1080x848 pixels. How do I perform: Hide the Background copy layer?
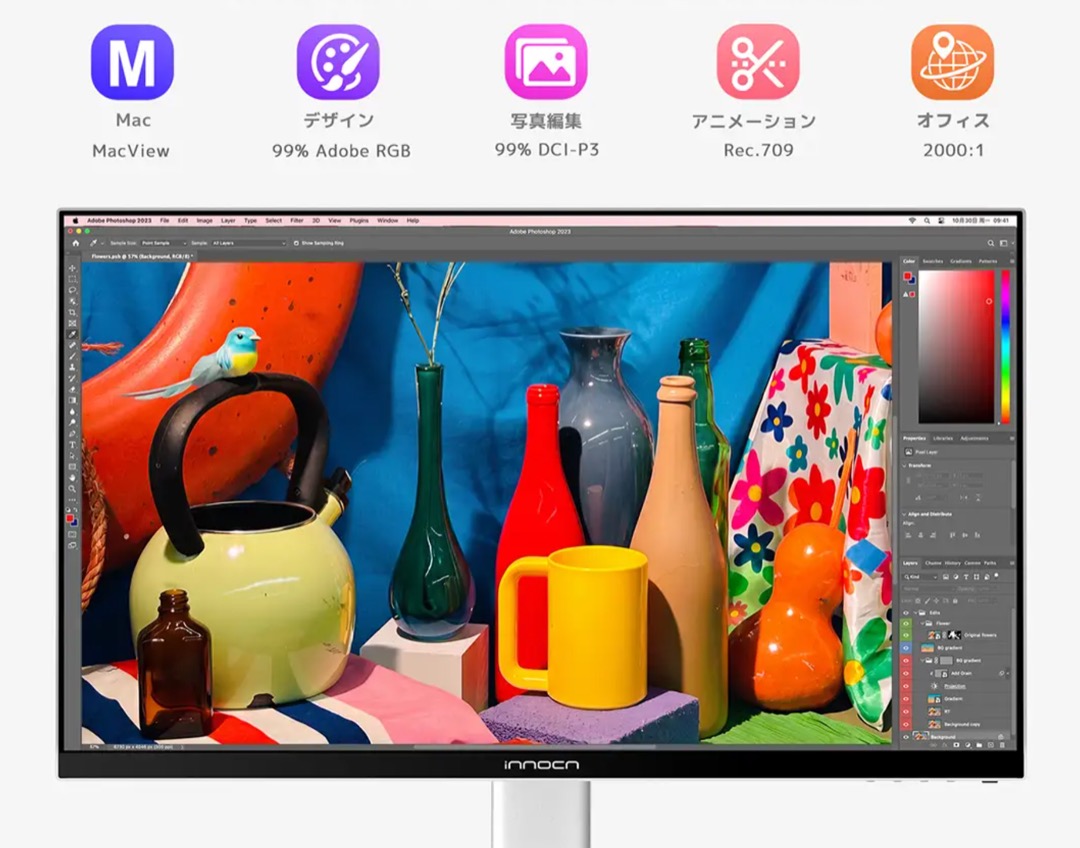coord(906,725)
